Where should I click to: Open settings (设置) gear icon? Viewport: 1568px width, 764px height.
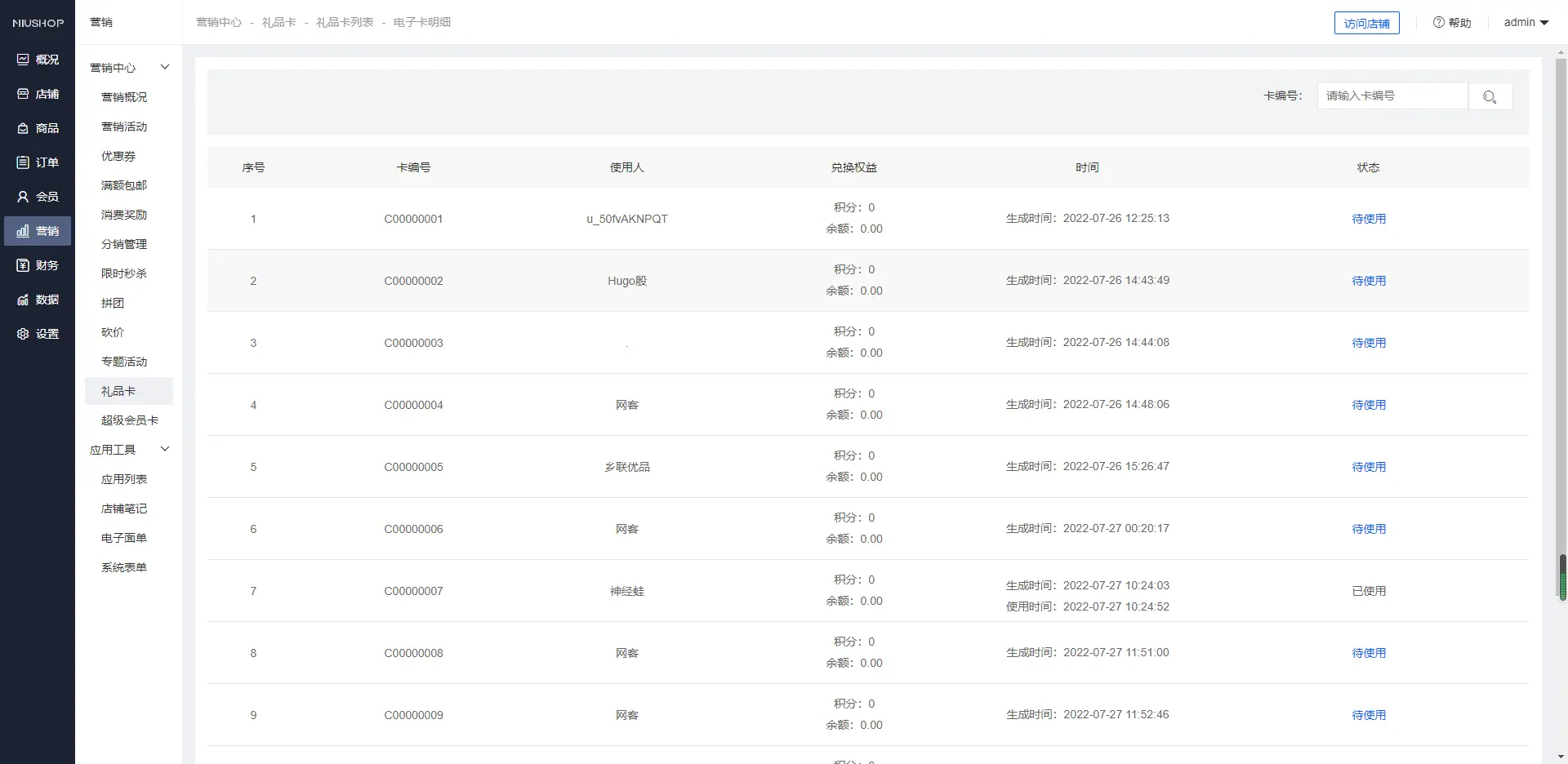point(23,334)
